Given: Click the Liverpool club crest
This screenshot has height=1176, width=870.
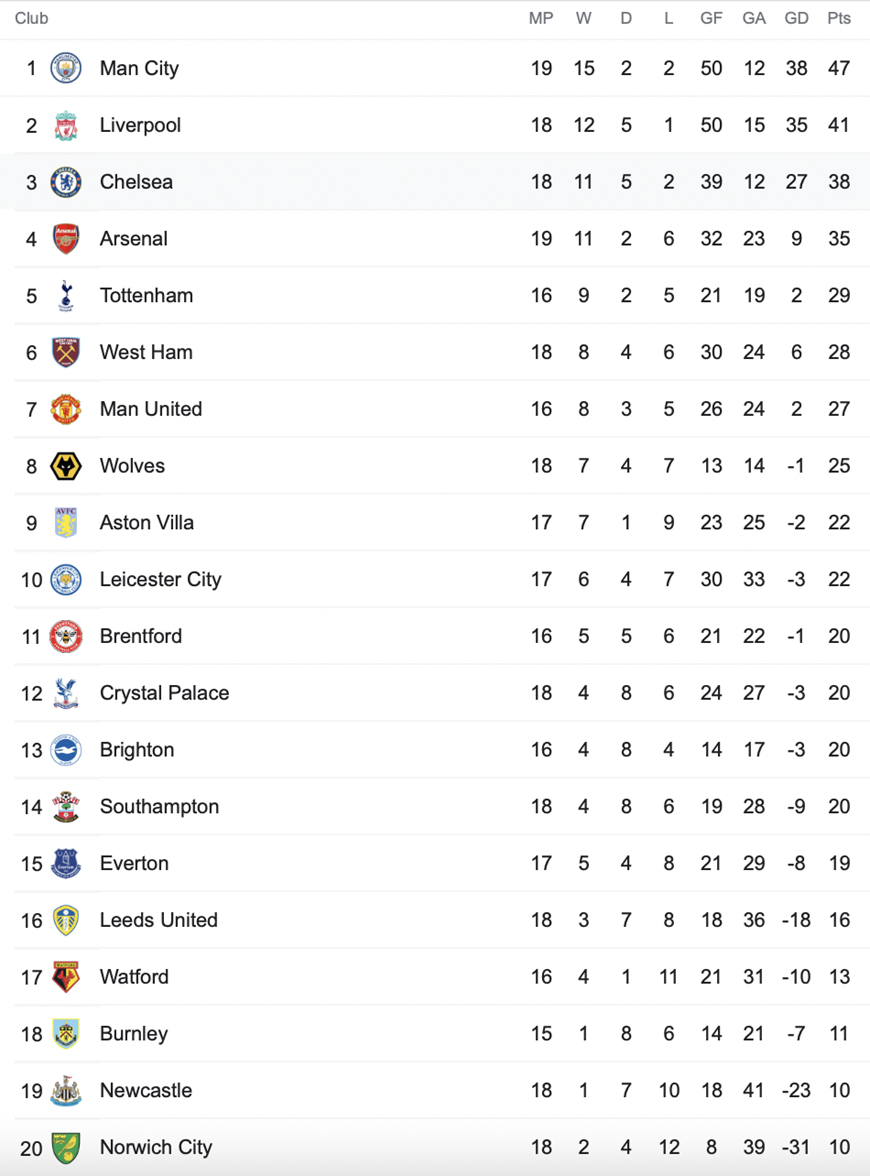Looking at the screenshot, I should click(x=66, y=125).
